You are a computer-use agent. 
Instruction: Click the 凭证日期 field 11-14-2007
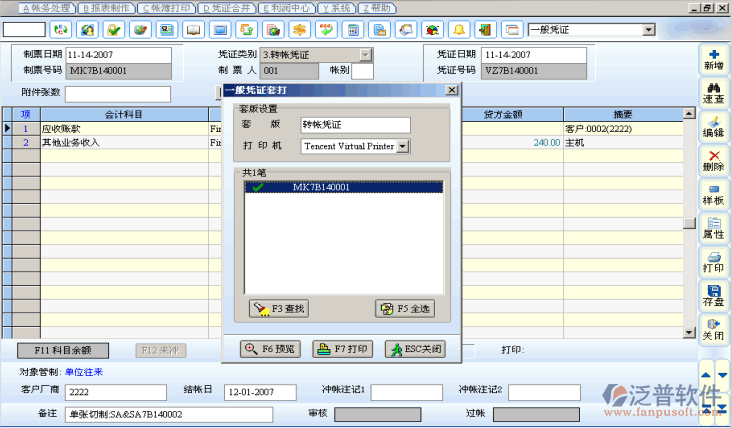coord(534,55)
